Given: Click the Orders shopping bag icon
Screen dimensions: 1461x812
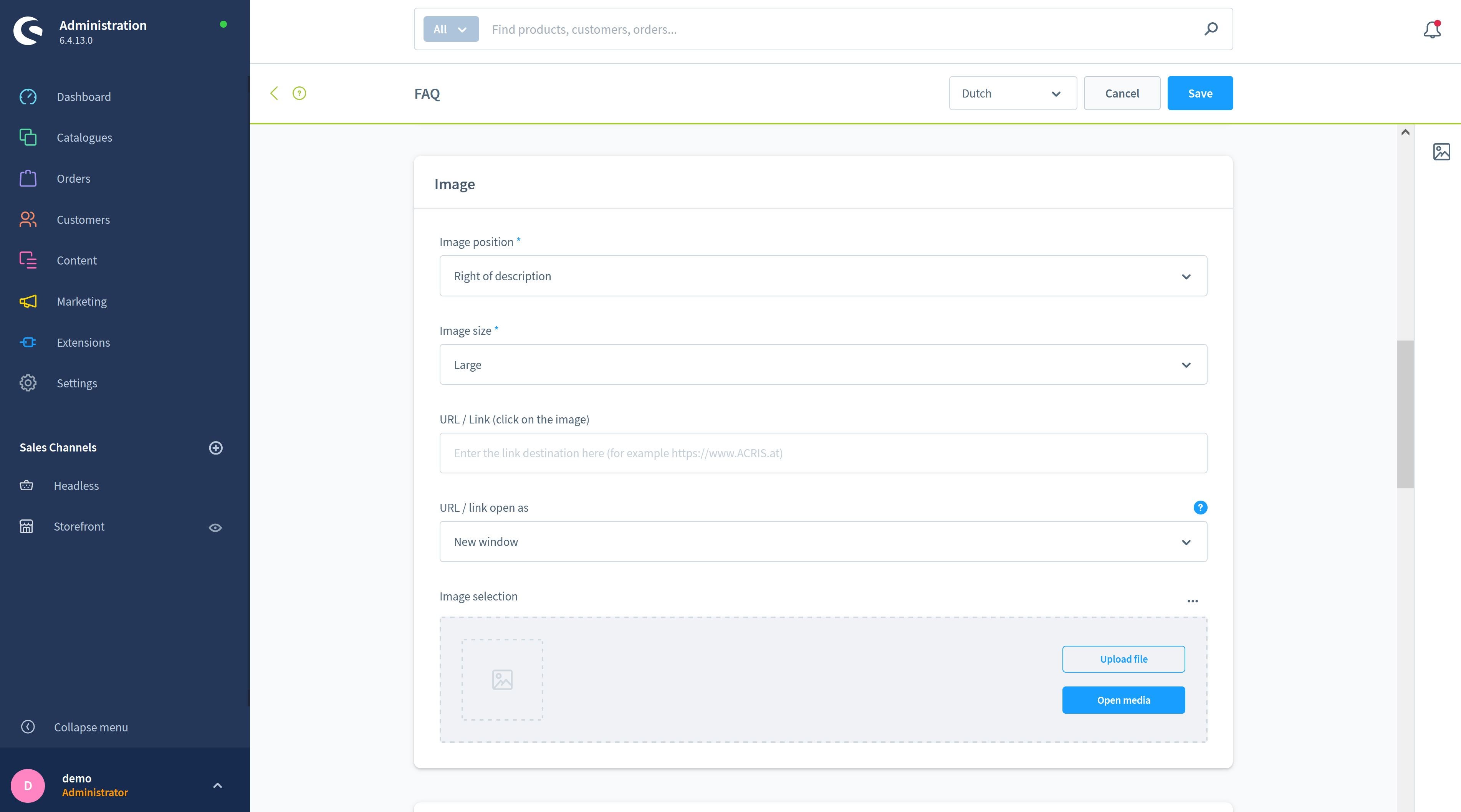Looking at the screenshot, I should point(28,179).
